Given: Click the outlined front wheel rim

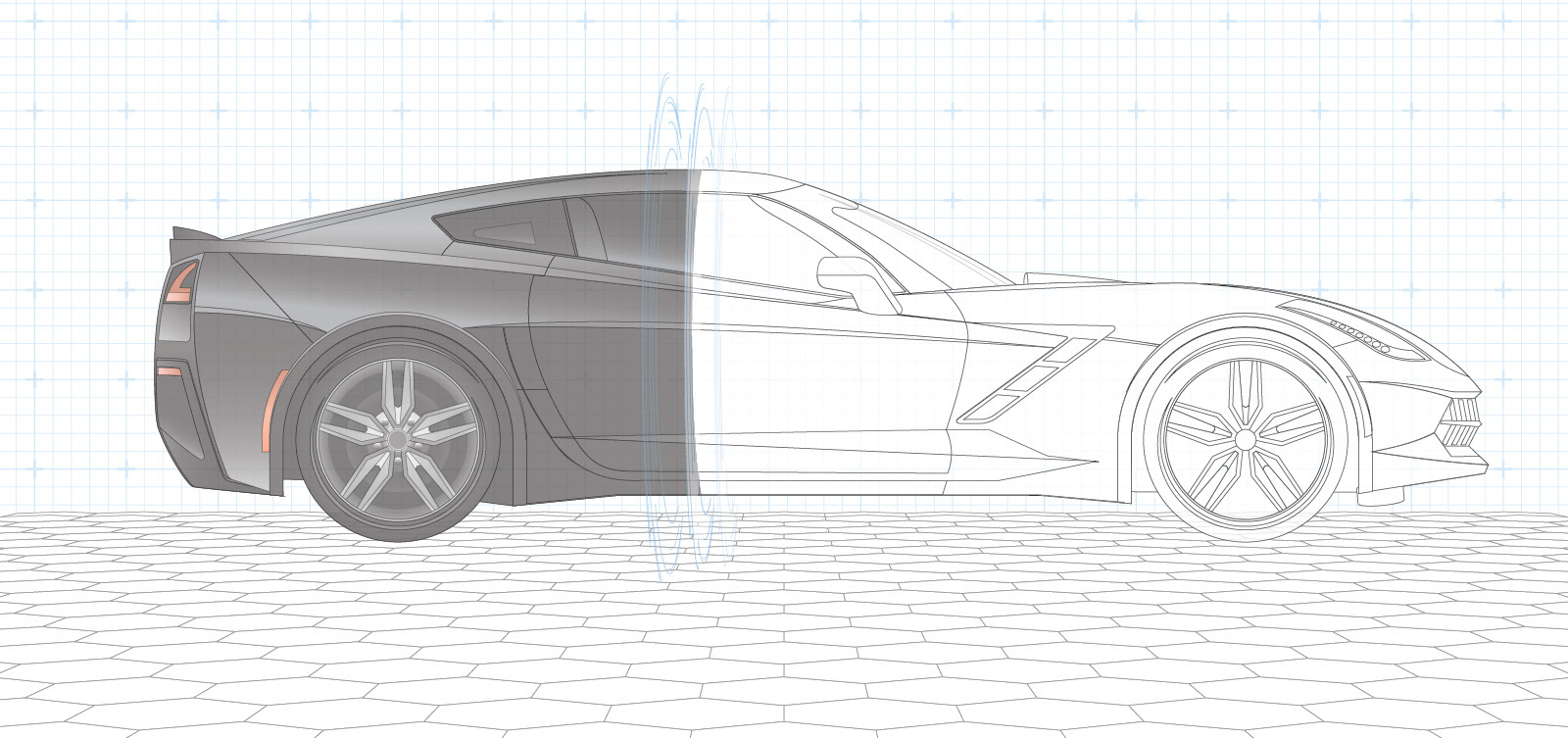Looking at the screenshot, I should pos(1244,439).
